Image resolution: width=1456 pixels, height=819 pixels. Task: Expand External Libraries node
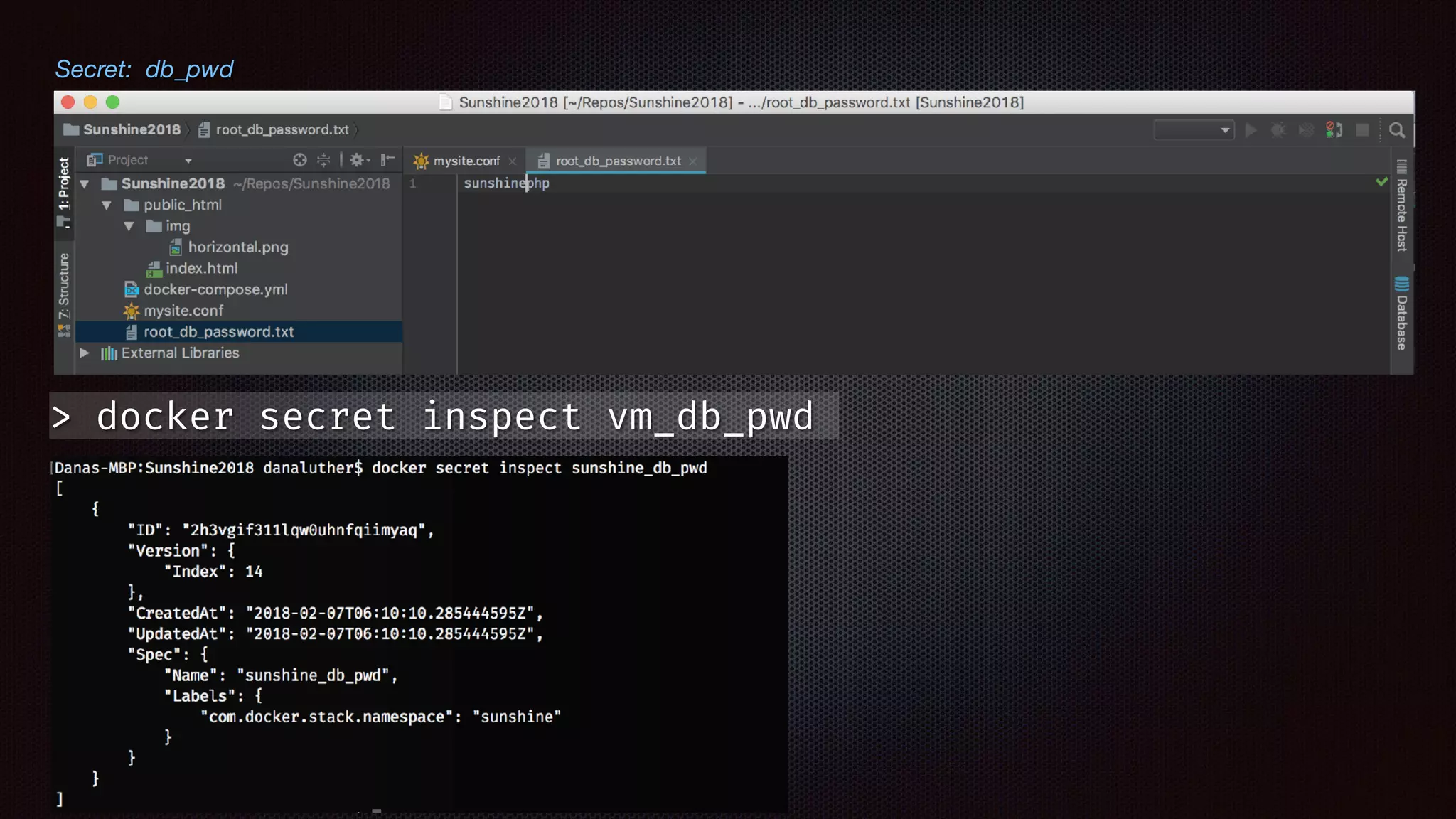85,353
